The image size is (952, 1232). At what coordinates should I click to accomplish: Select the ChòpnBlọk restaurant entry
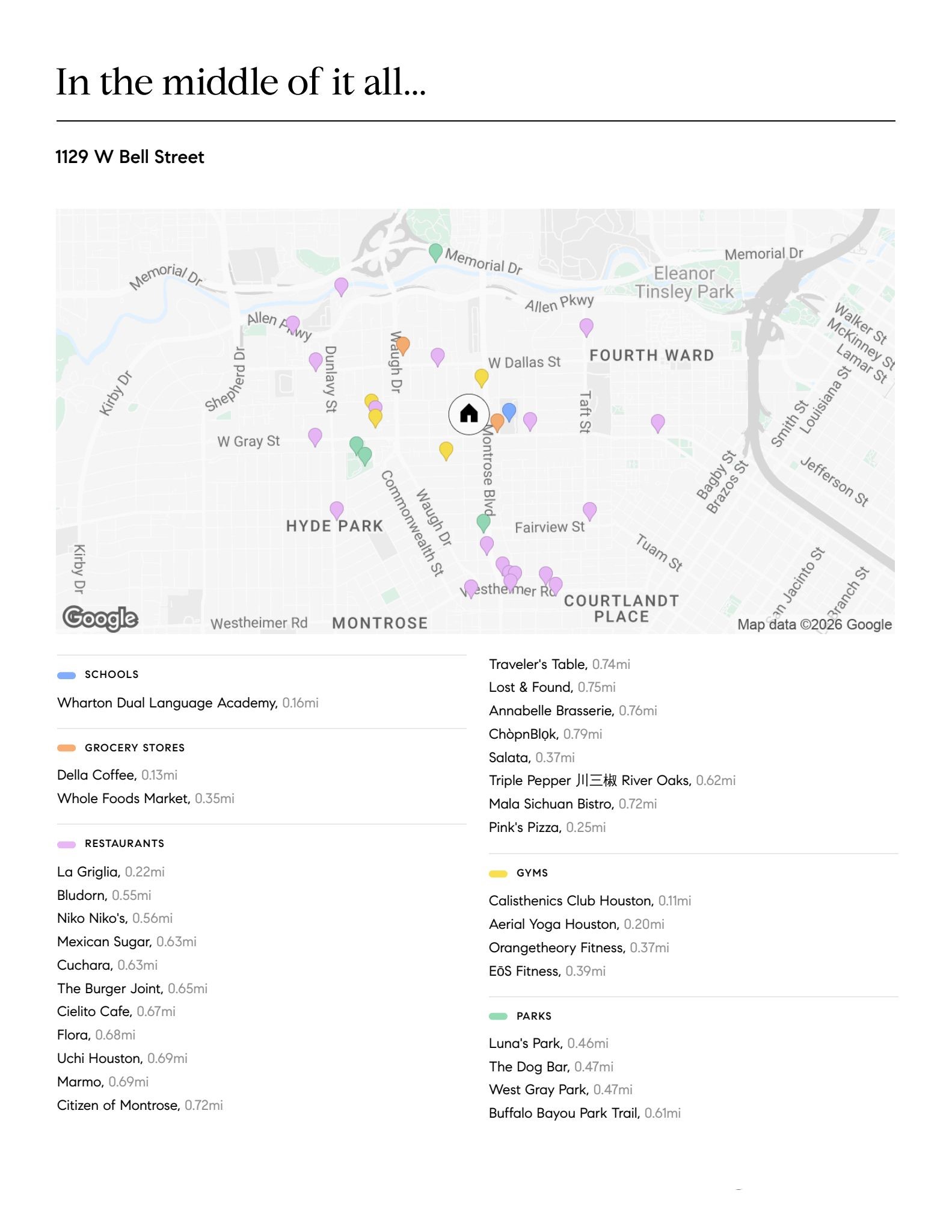click(x=545, y=734)
